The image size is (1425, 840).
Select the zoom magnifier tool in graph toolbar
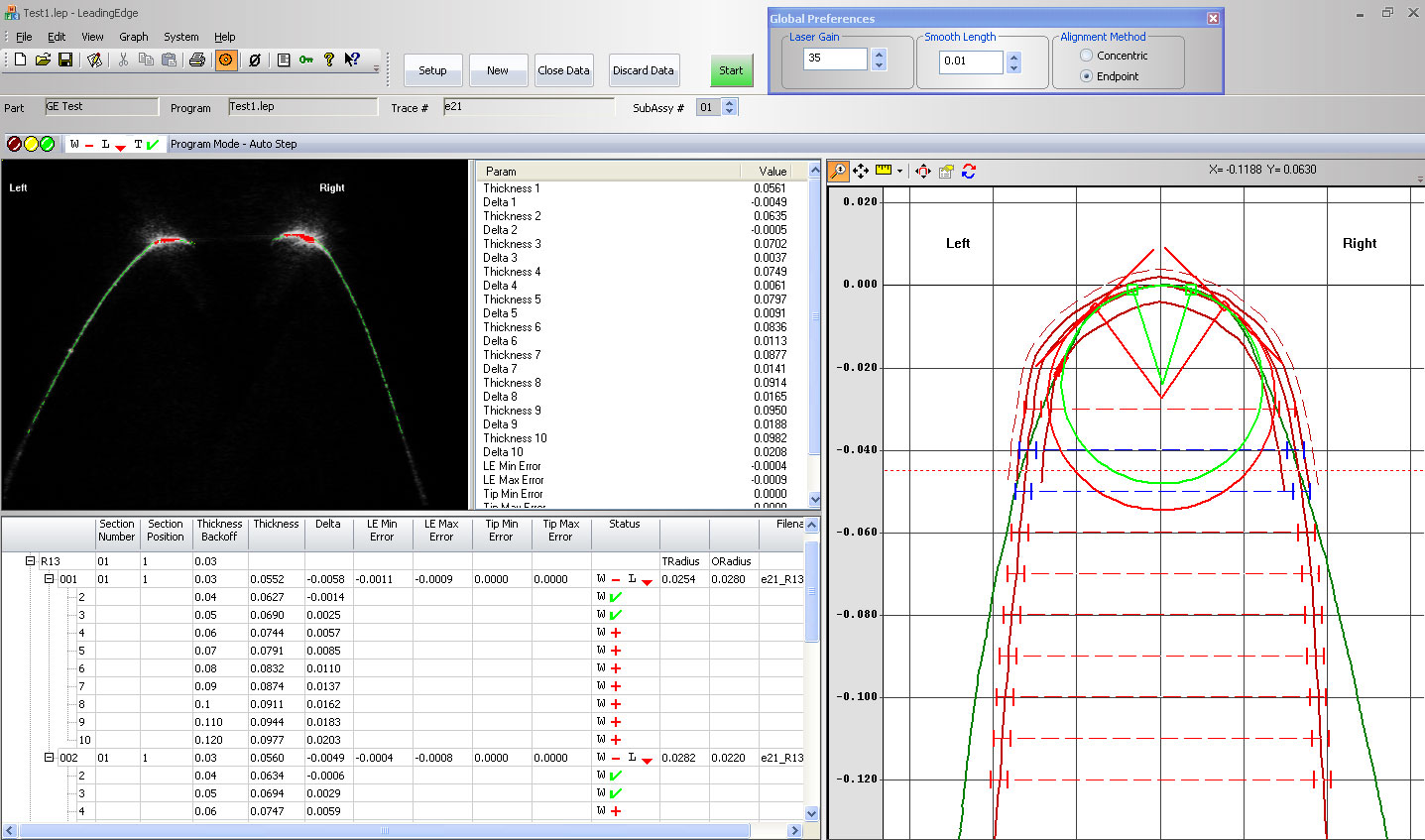[x=839, y=172]
